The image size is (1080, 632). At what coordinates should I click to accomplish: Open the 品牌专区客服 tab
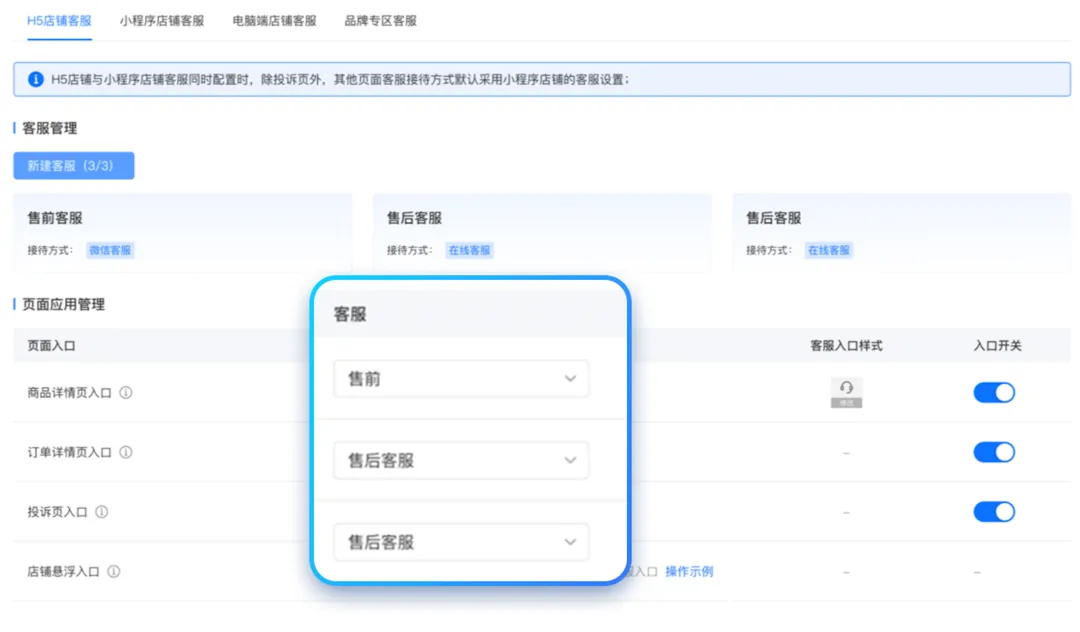[380, 20]
